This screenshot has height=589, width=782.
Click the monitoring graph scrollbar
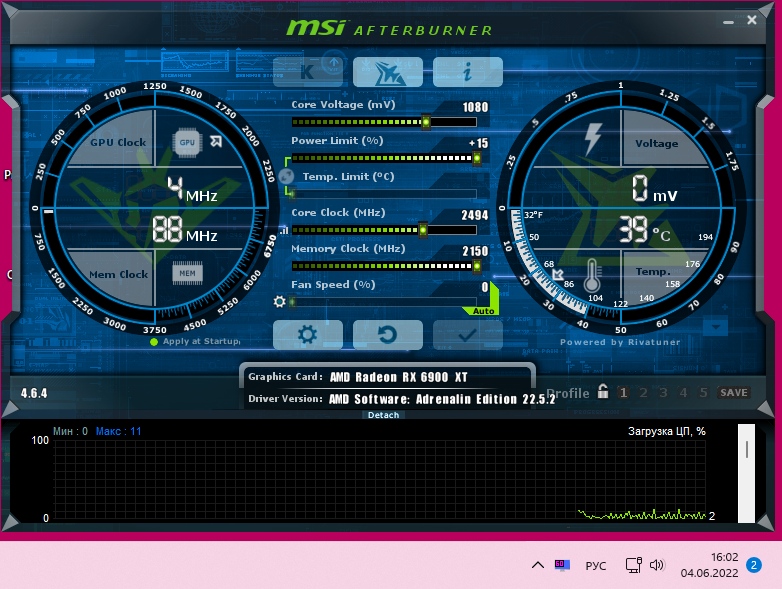tap(746, 473)
